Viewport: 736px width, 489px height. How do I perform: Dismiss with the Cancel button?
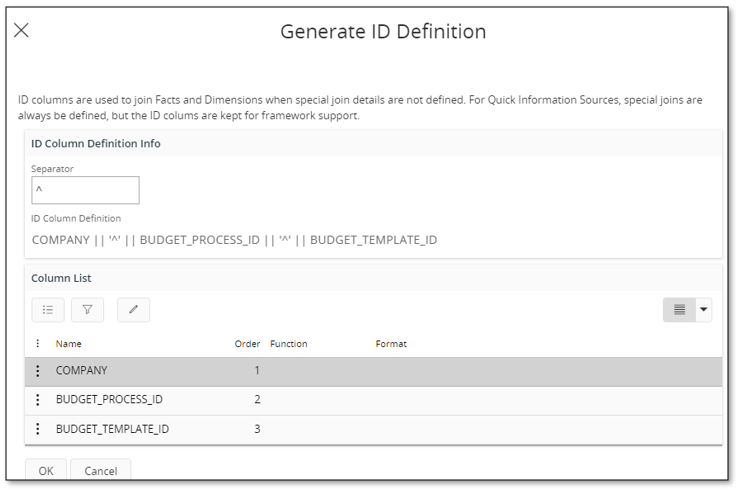pyautogui.click(x=100, y=469)
